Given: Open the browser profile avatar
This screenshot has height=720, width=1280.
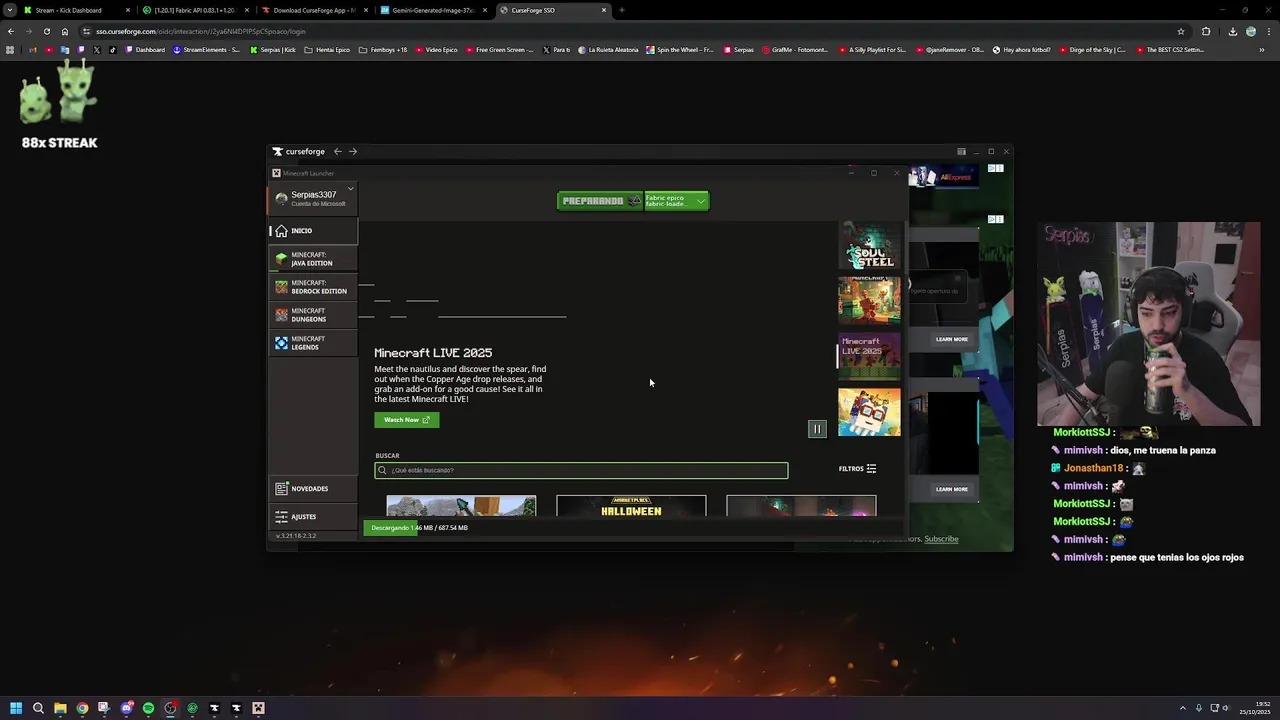Looking at the screenshot, I should pyautogui.click(x=1250, y=31).
